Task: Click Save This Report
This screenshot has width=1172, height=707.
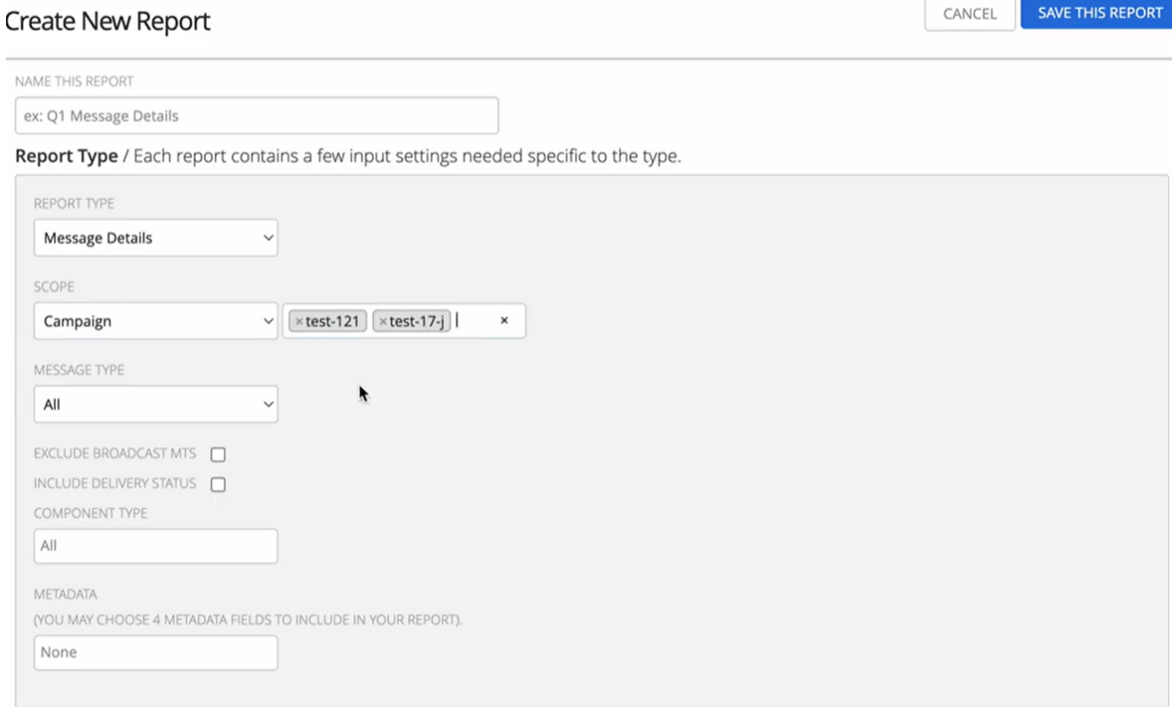Action: click(1098, 13)
